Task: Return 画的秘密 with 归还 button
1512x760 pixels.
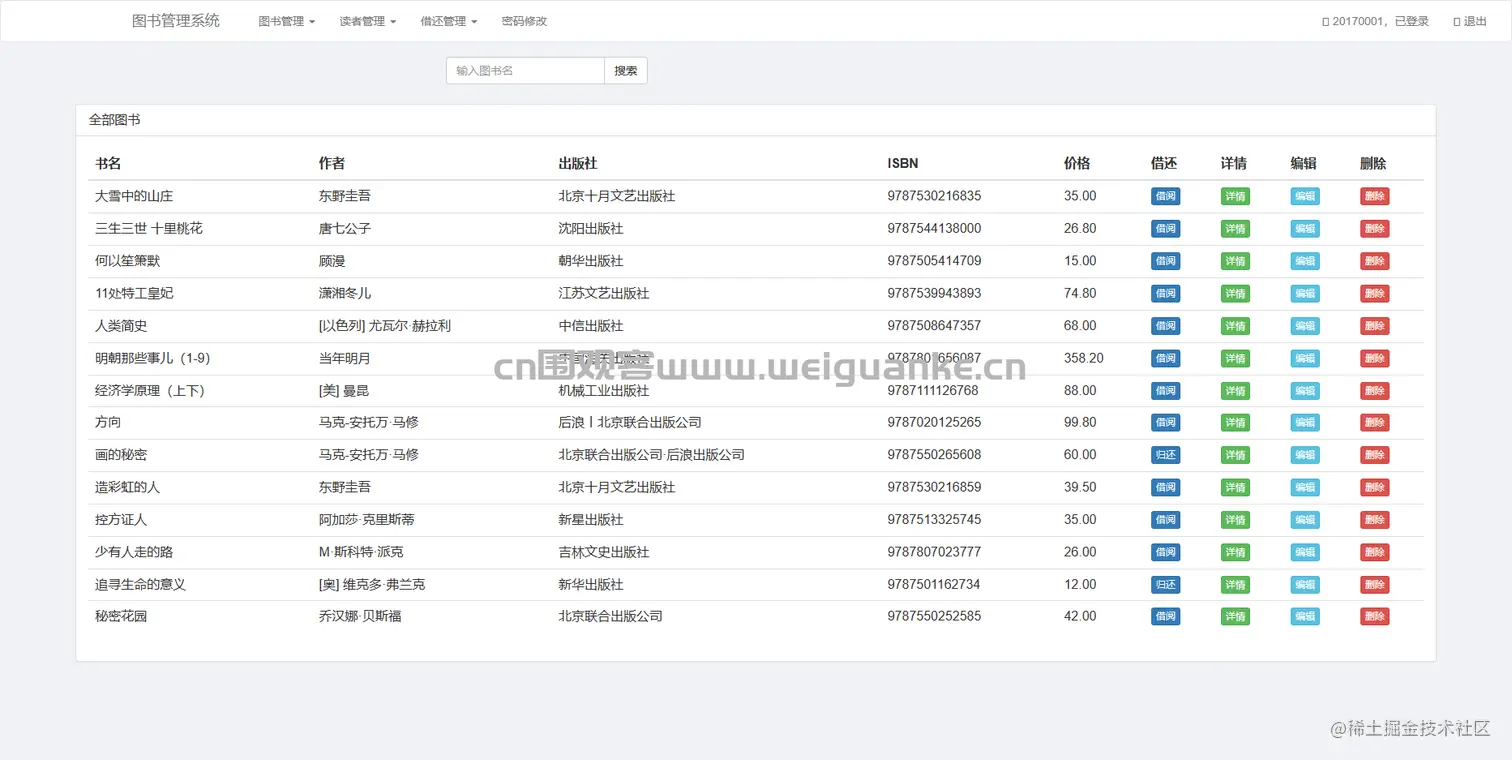Action: pos(1165,455)
